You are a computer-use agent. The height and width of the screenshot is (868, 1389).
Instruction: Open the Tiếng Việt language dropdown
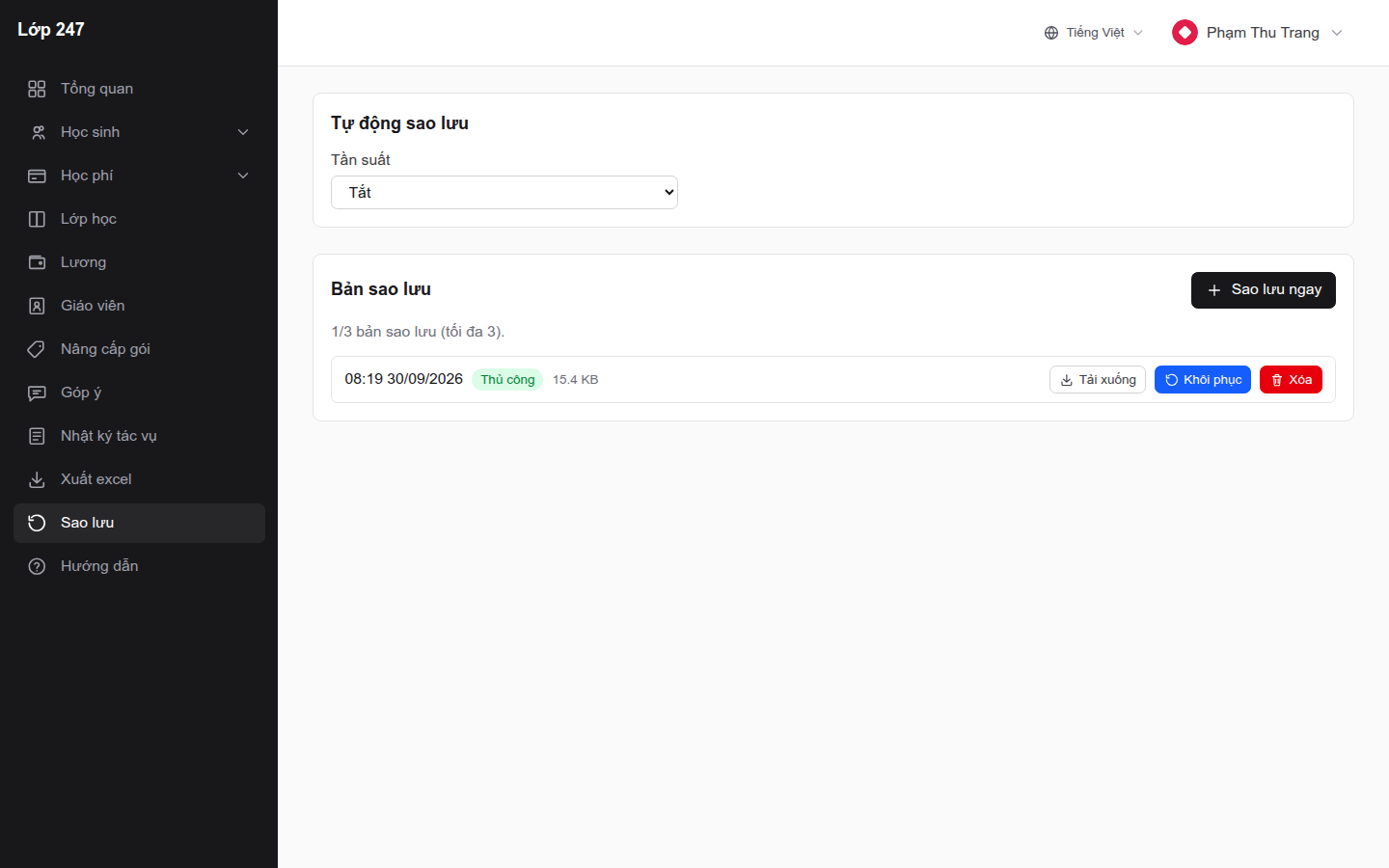pyautogui.click(x=1094, y=33)
